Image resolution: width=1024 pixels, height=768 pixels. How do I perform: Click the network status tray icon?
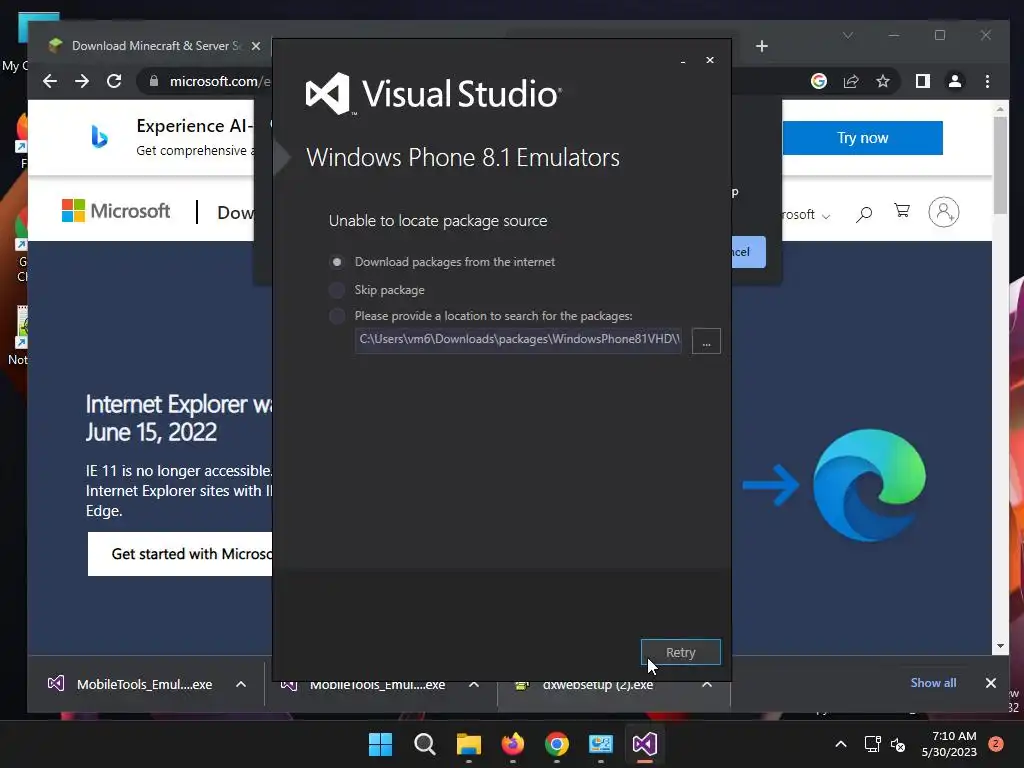(x=872, y=744)
